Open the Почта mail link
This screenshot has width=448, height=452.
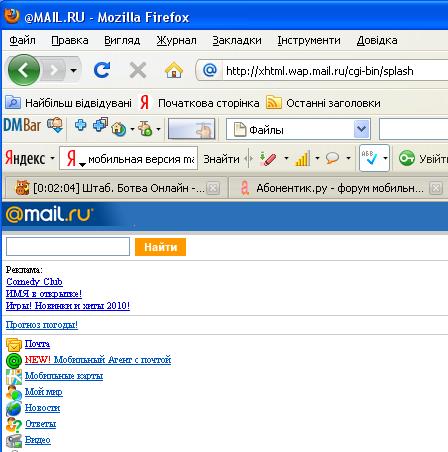pyautogui.click(x=37, y=344)
